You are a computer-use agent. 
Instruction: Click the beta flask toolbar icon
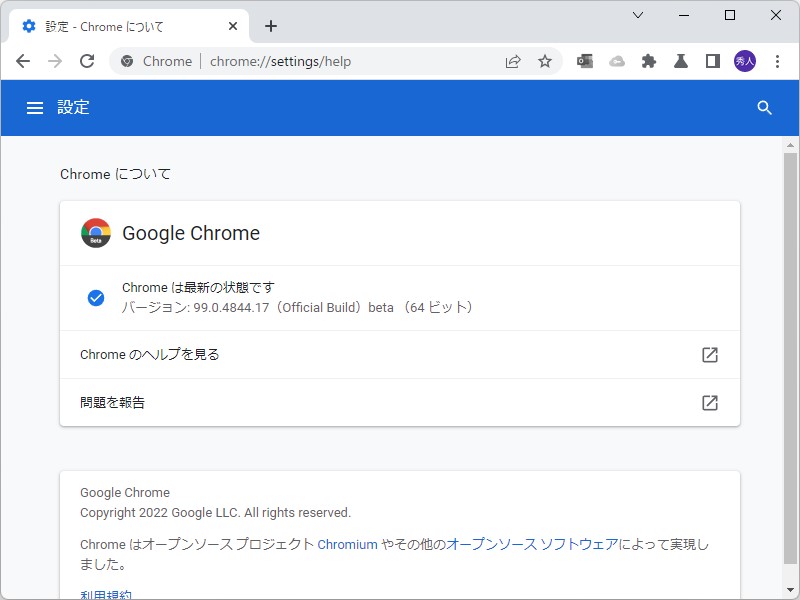[681, 61]
